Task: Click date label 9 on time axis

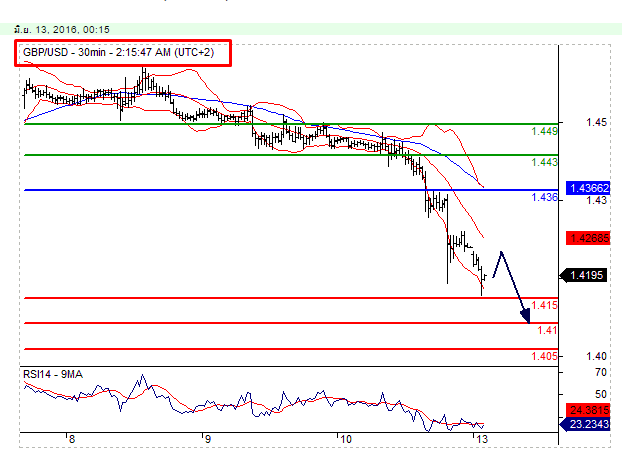Action: [207, 439]
